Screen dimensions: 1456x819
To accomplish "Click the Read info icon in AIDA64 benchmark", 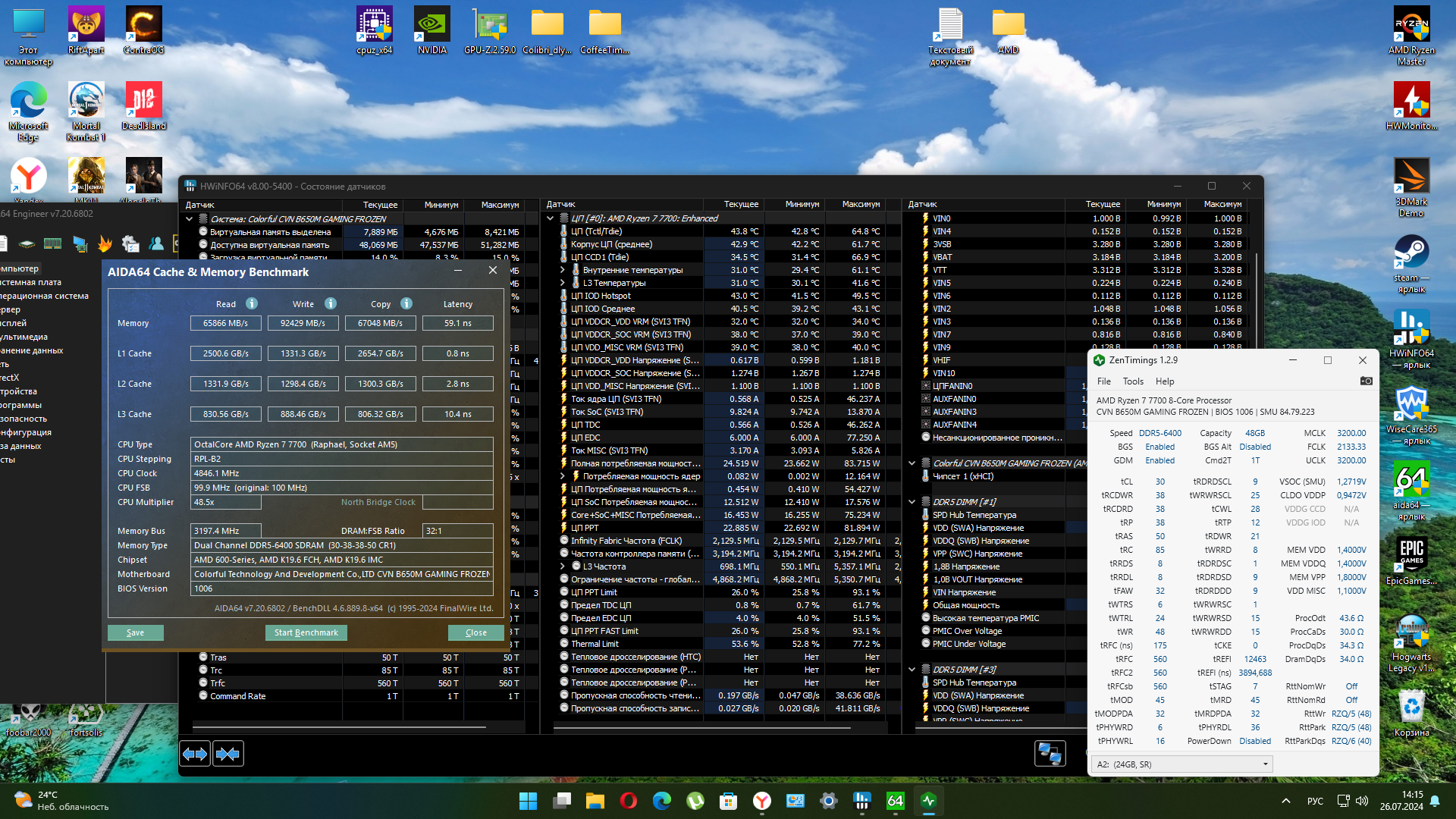I will click(x=252, y=303).
